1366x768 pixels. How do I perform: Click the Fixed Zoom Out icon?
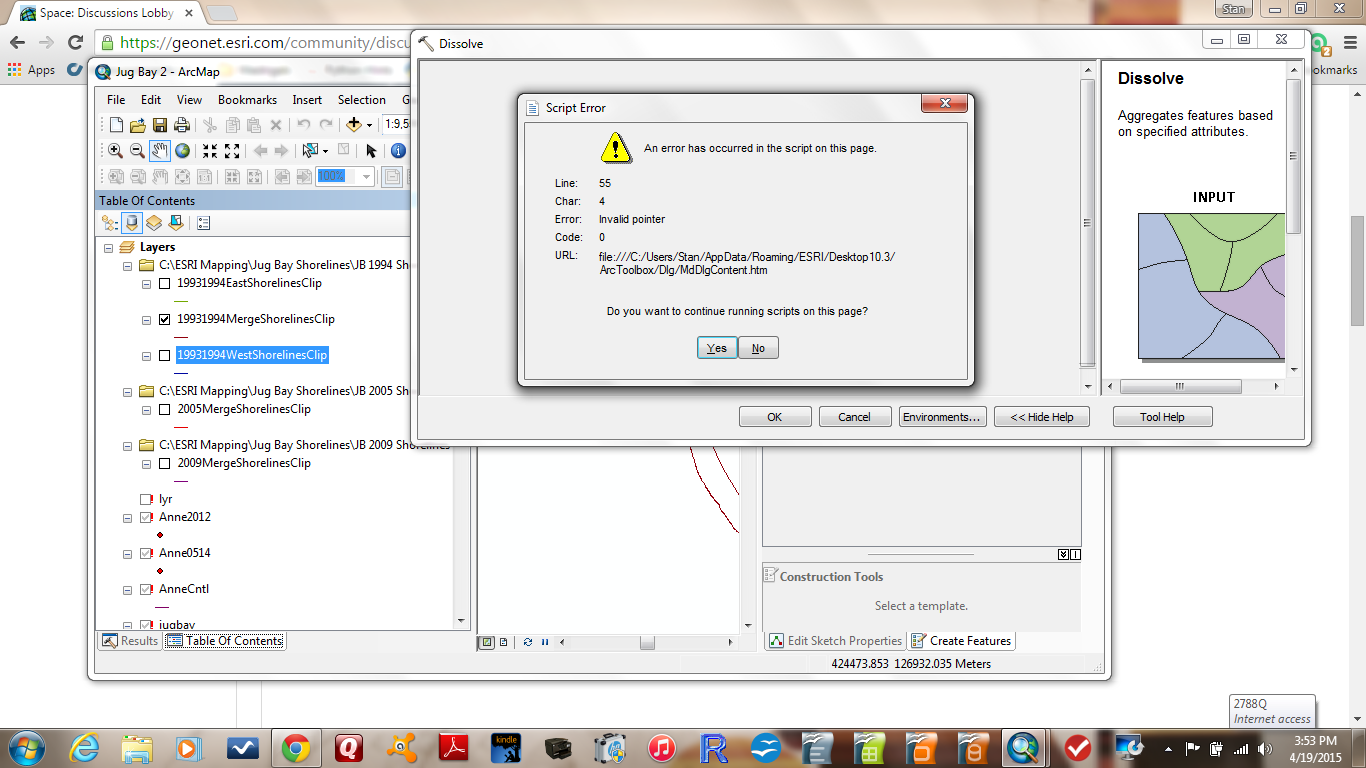click(x=232, y=151)
